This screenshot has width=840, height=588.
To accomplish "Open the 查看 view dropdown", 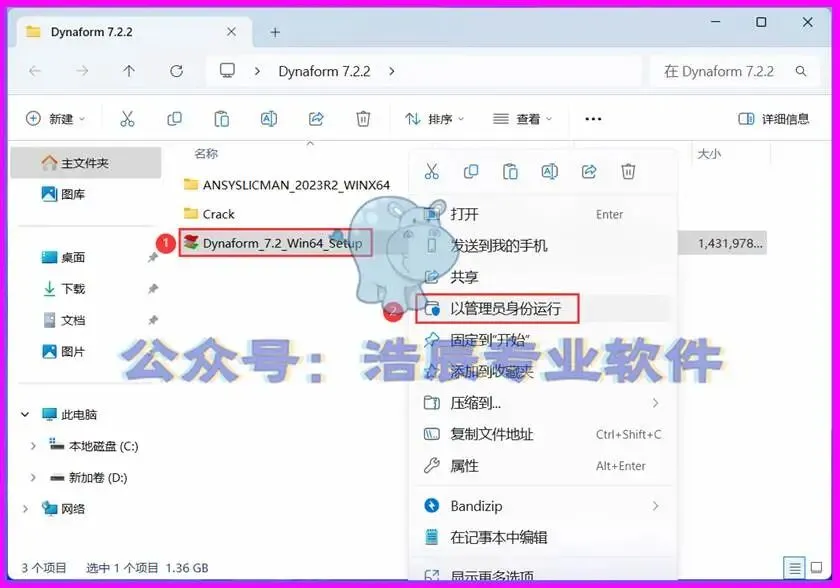I will (522, 119).
